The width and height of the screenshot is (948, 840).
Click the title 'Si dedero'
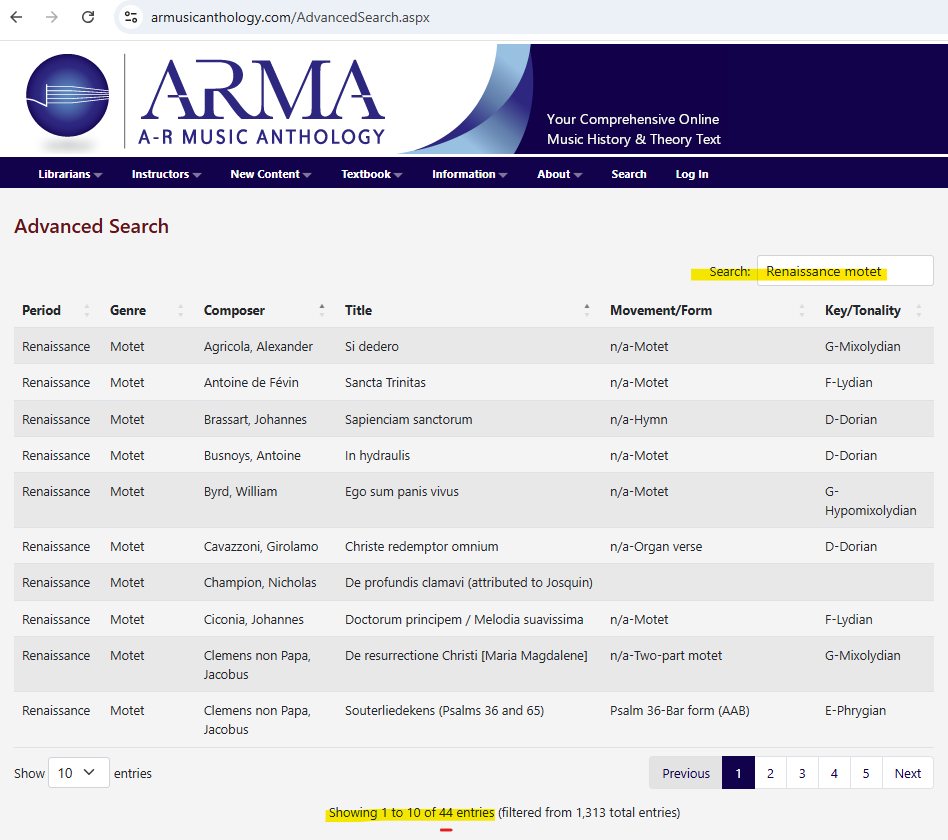pyautogui.click(x=372, y=347)
